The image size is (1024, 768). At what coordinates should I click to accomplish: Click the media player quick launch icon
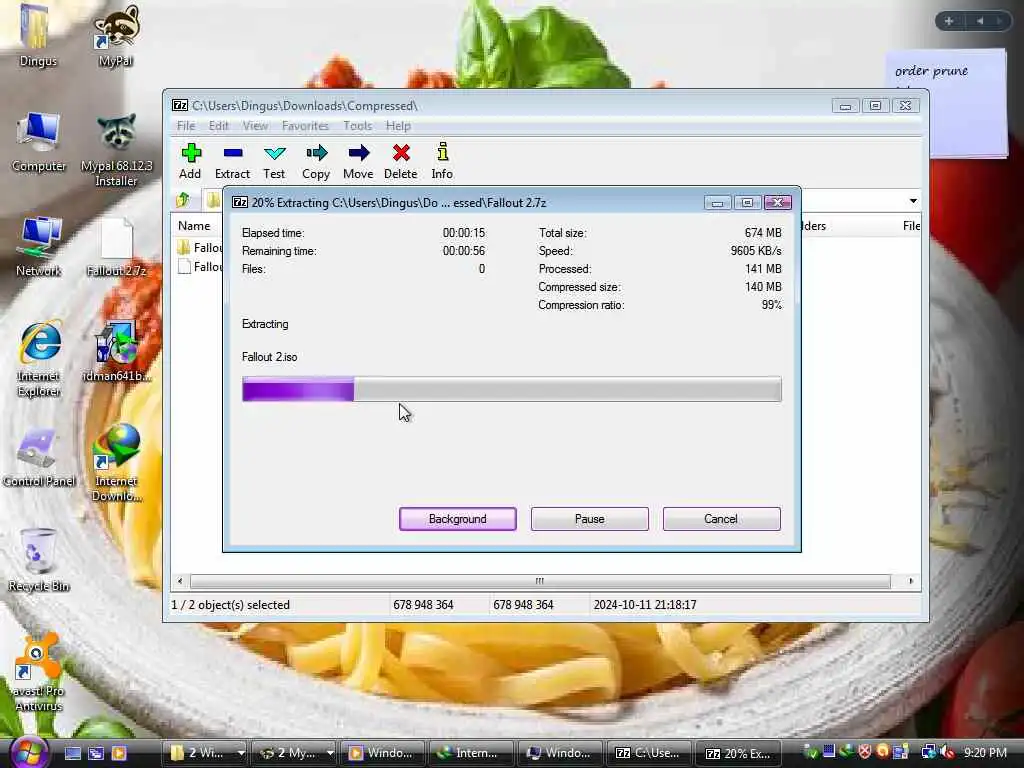click(x=119, y=754)
